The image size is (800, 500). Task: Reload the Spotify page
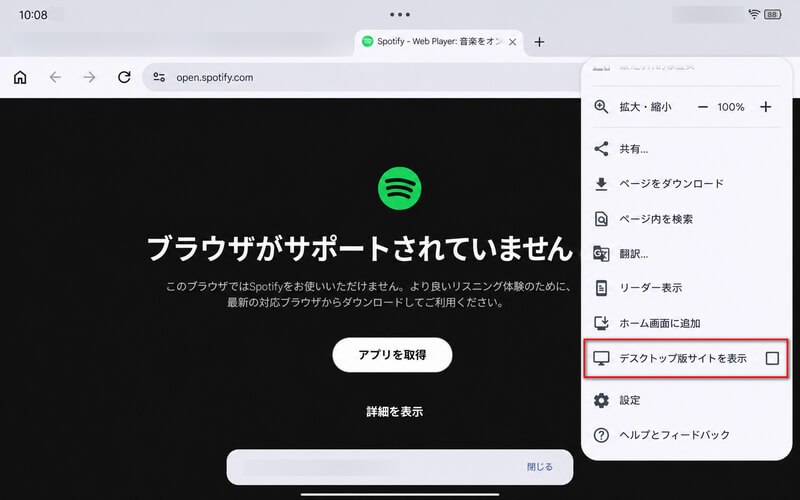(124, 77)
